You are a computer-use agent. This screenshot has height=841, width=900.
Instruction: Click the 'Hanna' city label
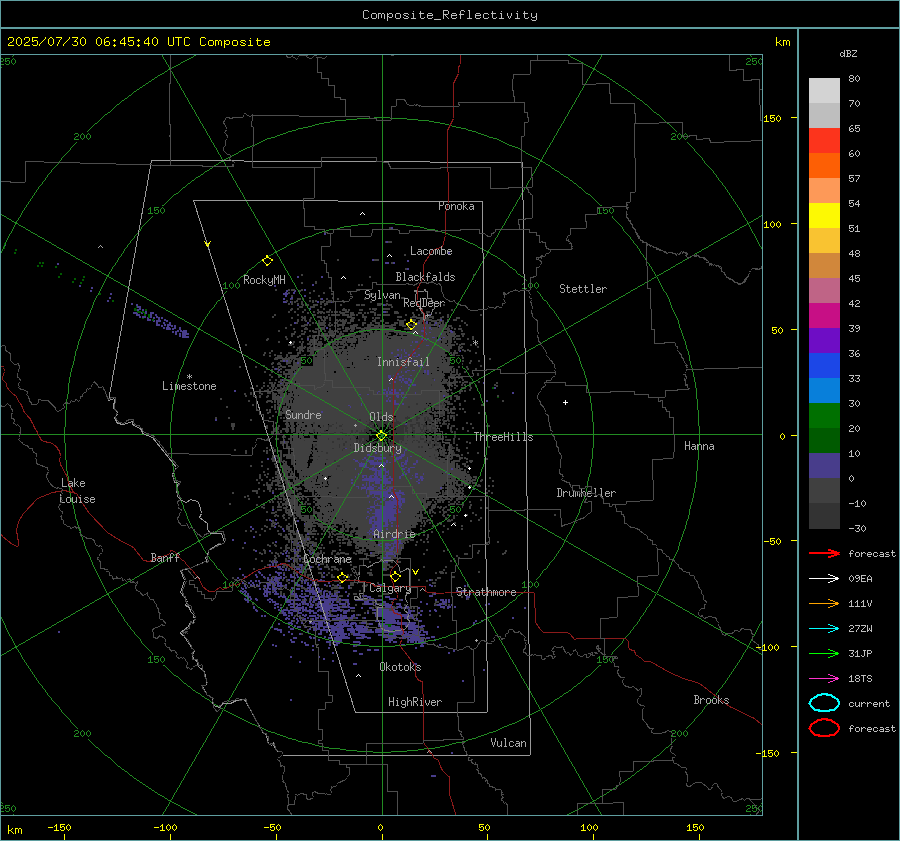699,446
